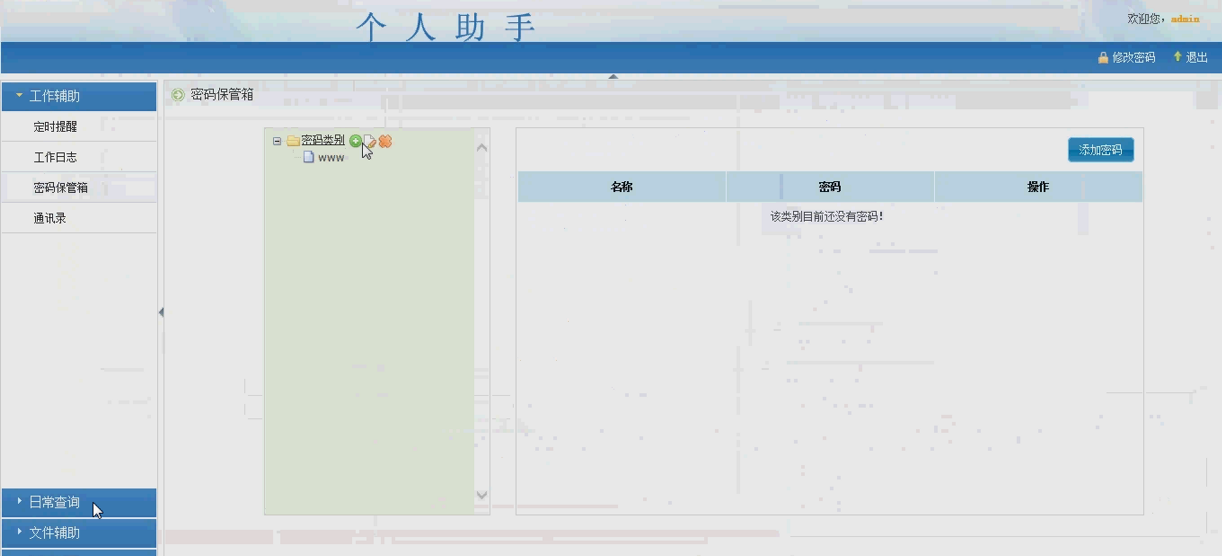Open 定时提醒 menu item
The height and width of the screenshot is (556, 1222).
(x=79, y=127)
